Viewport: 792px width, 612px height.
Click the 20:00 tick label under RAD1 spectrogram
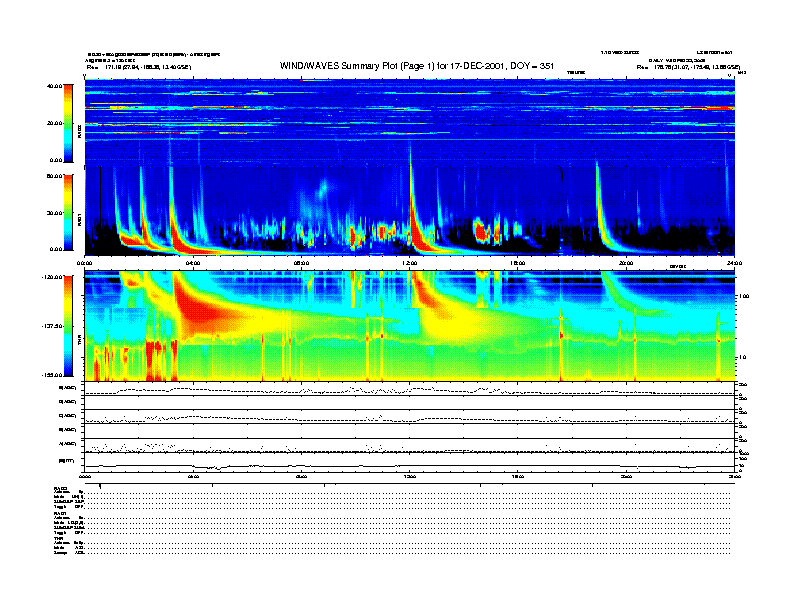(x=626, y=263)
